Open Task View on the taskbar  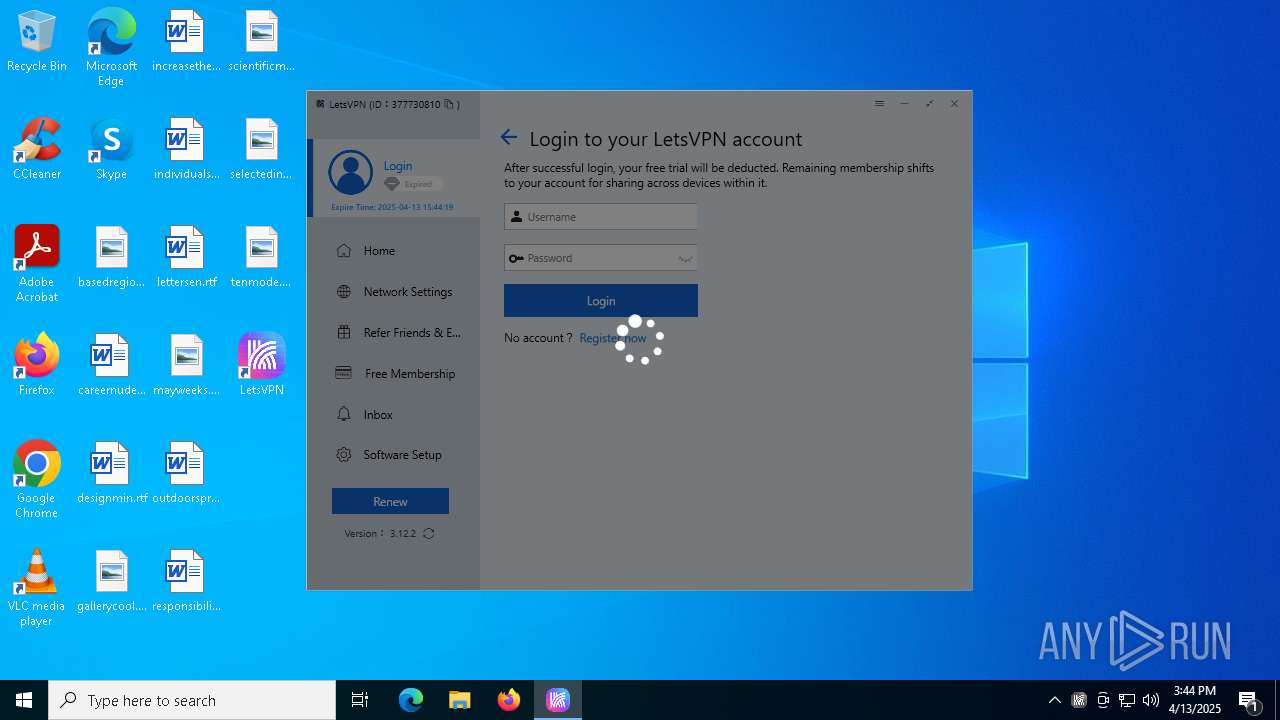point(360,700)
